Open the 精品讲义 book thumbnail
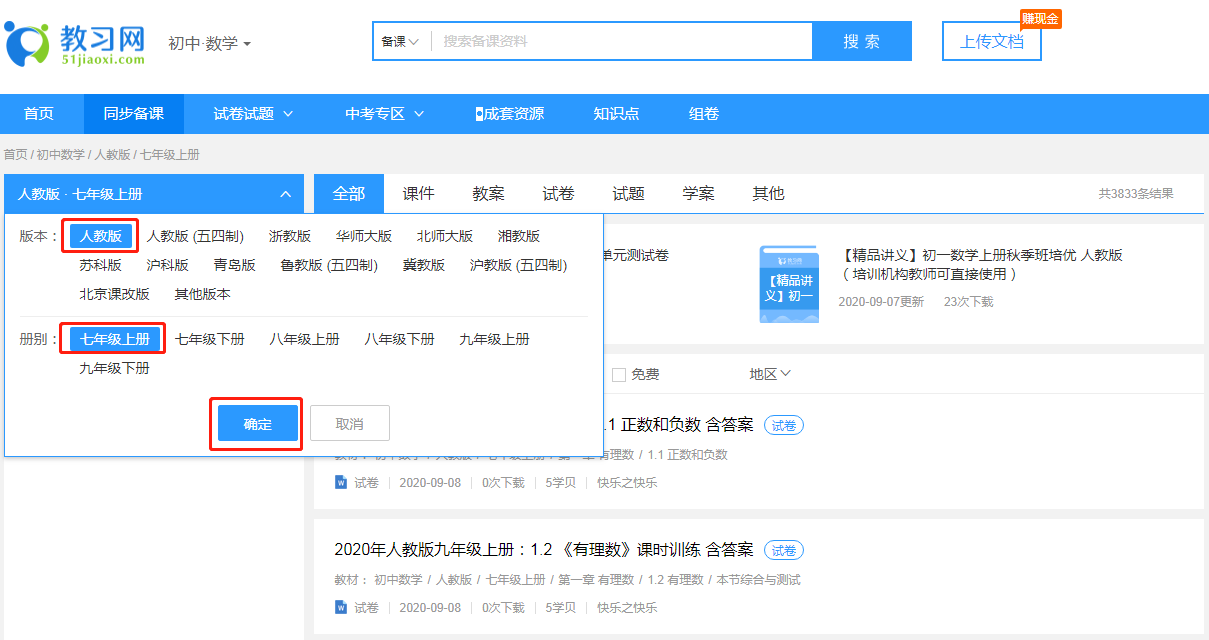The width and height of the screenshot is (1209, 640). [788, 284]
